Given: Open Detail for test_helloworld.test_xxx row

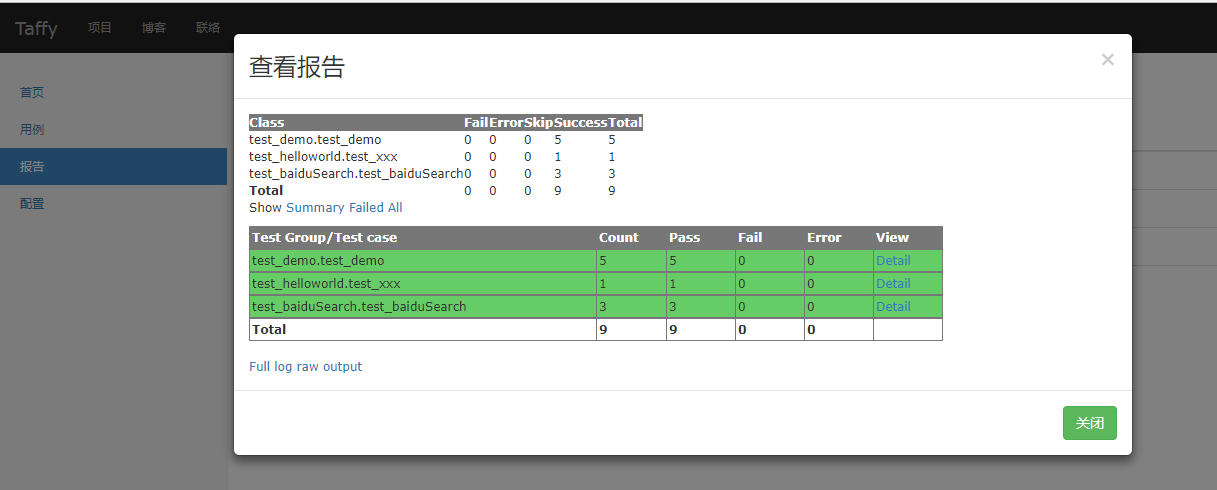Looking at the screenshot, I should (893, 283).
